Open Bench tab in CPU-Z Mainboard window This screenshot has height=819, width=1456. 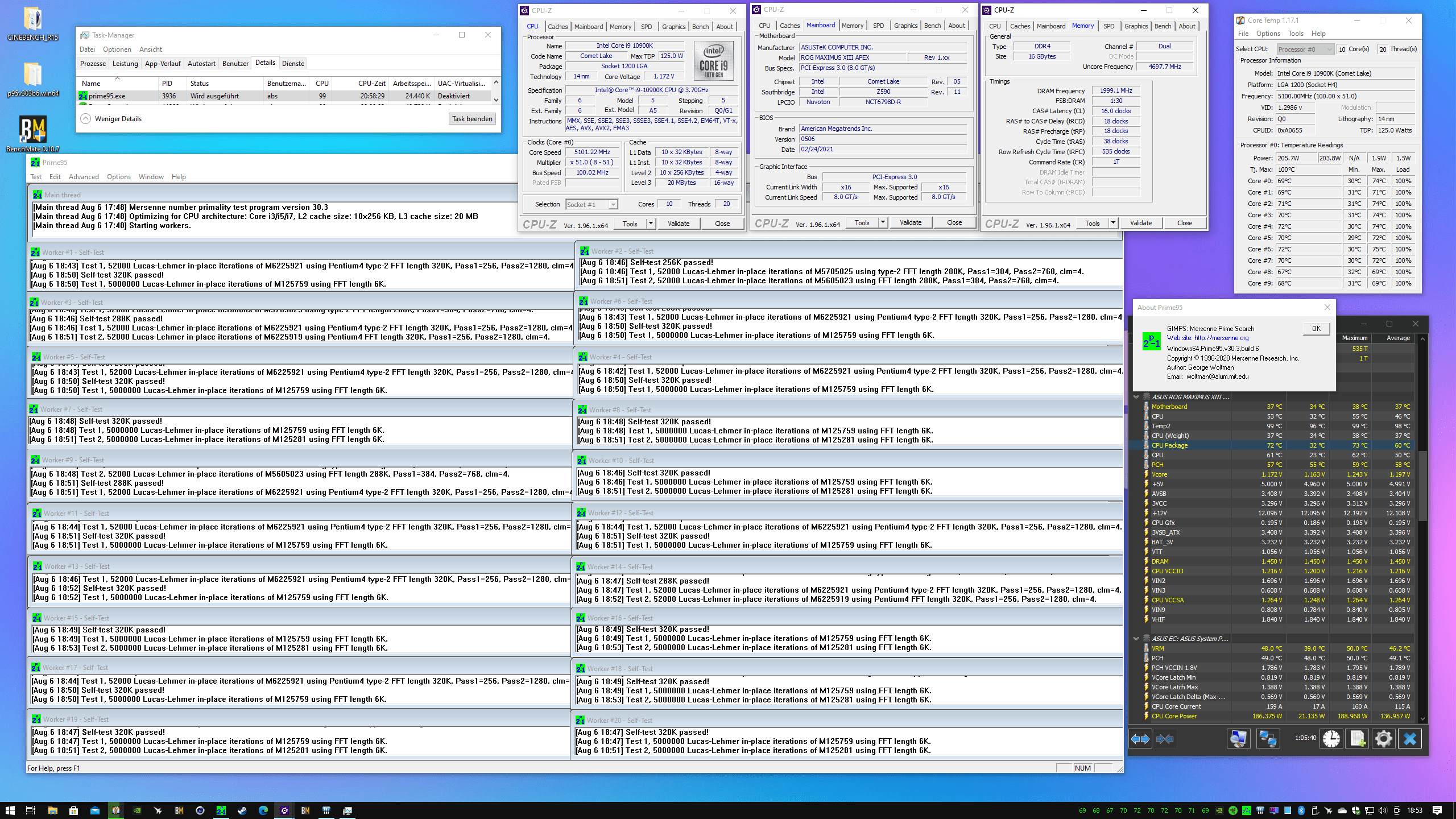(x=932, y=26)
